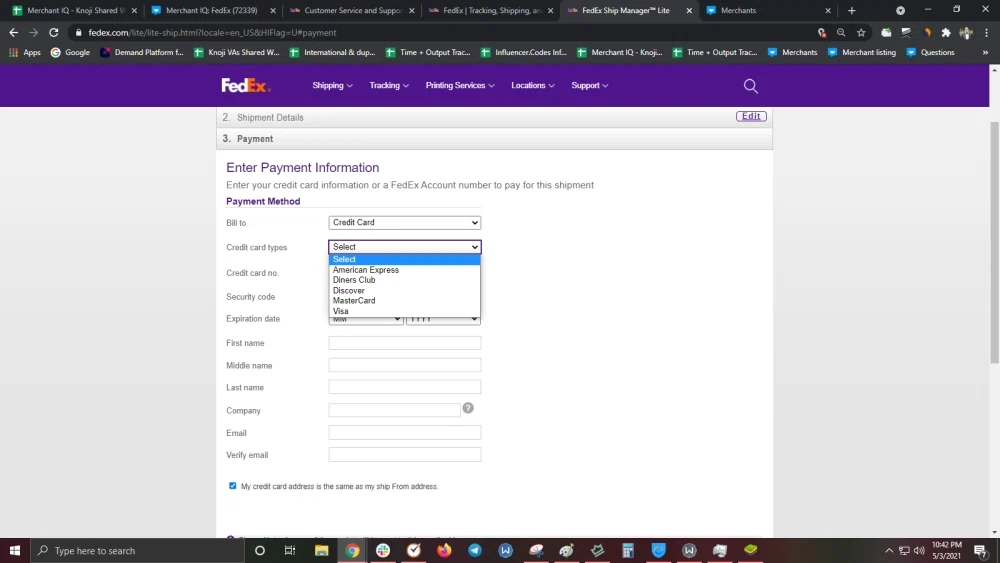Viewport: 1000px width, 563px height.
Task: Uncheck credit card address same as ship From
Action: click(x=233, y=486)
